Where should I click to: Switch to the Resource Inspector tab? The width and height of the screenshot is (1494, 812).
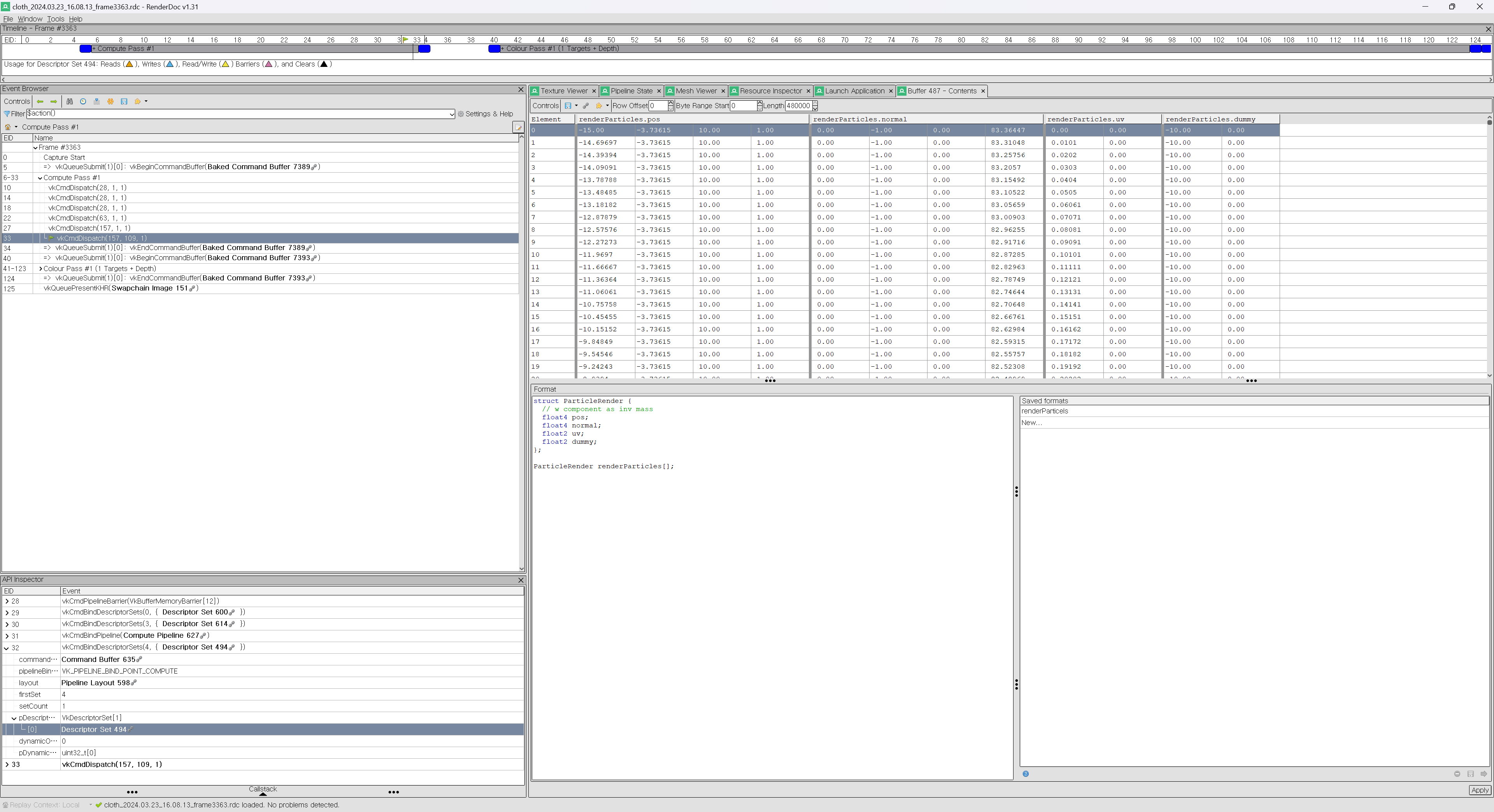click(770, 91)
